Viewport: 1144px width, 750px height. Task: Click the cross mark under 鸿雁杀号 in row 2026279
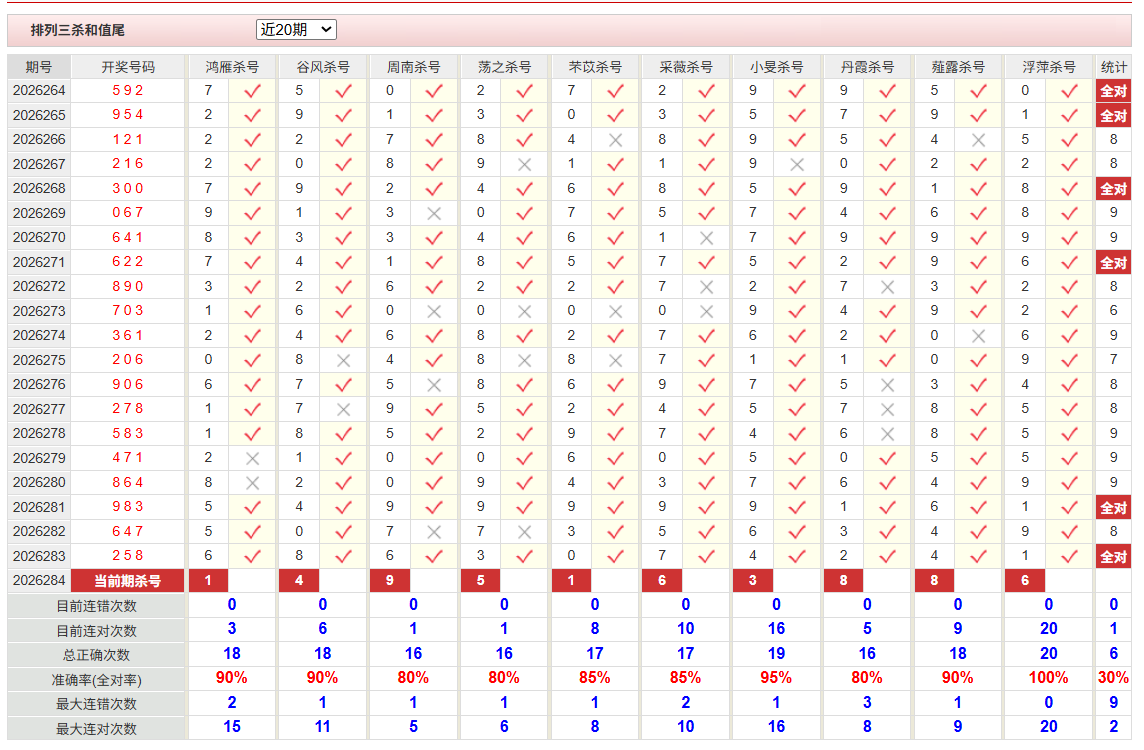[x=252, y=459]
